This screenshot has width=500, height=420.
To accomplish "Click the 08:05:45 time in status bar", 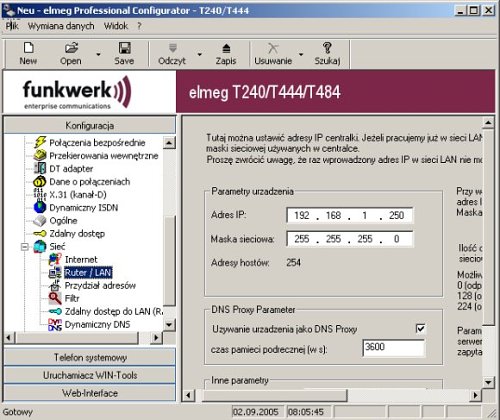I will coord(306,412).
